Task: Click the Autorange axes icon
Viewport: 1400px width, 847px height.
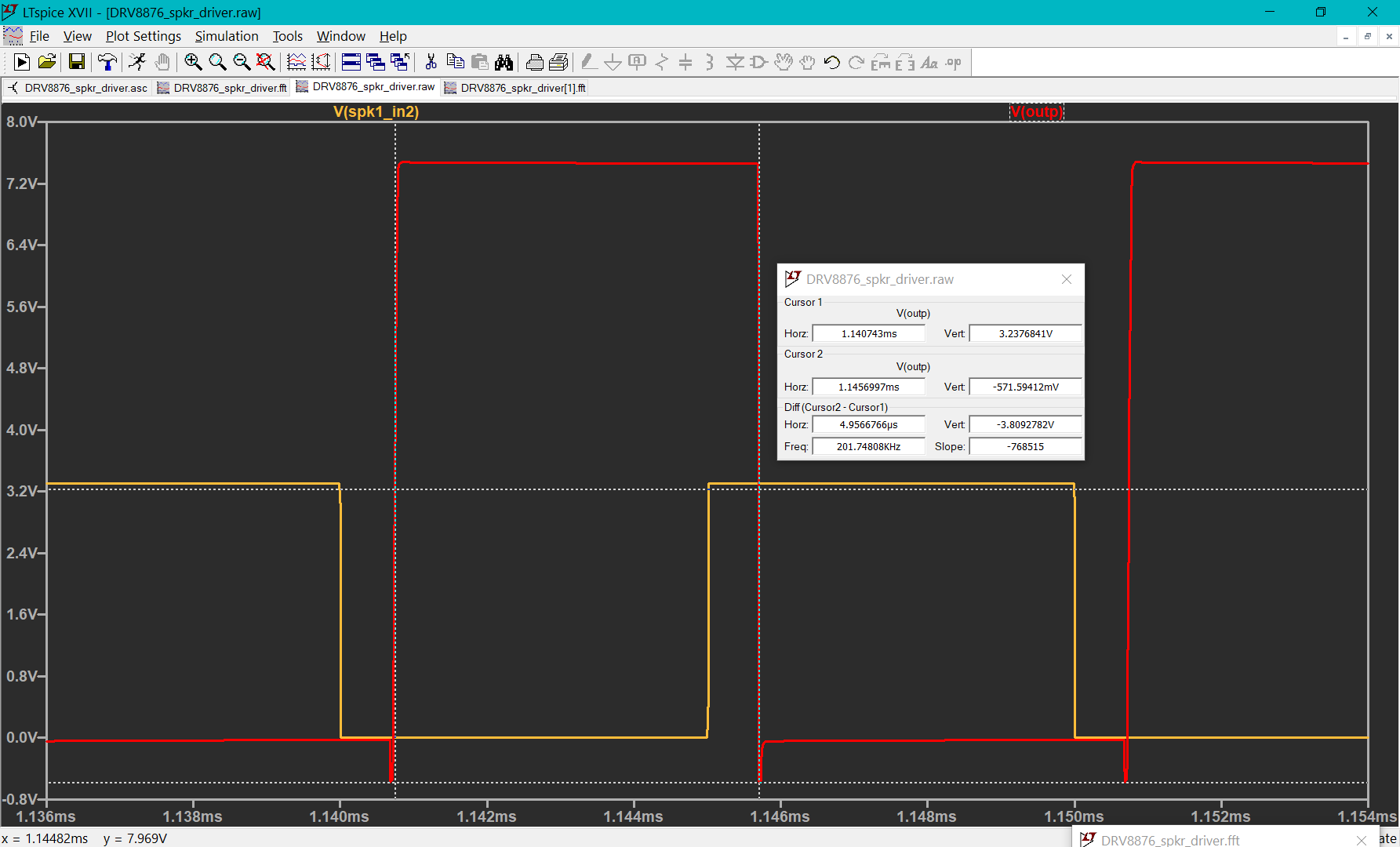Action: pyautogui.click(x=321, y=62)
